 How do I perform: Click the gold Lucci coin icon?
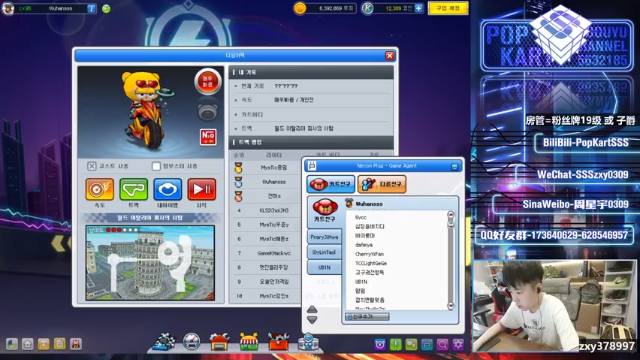300,9
